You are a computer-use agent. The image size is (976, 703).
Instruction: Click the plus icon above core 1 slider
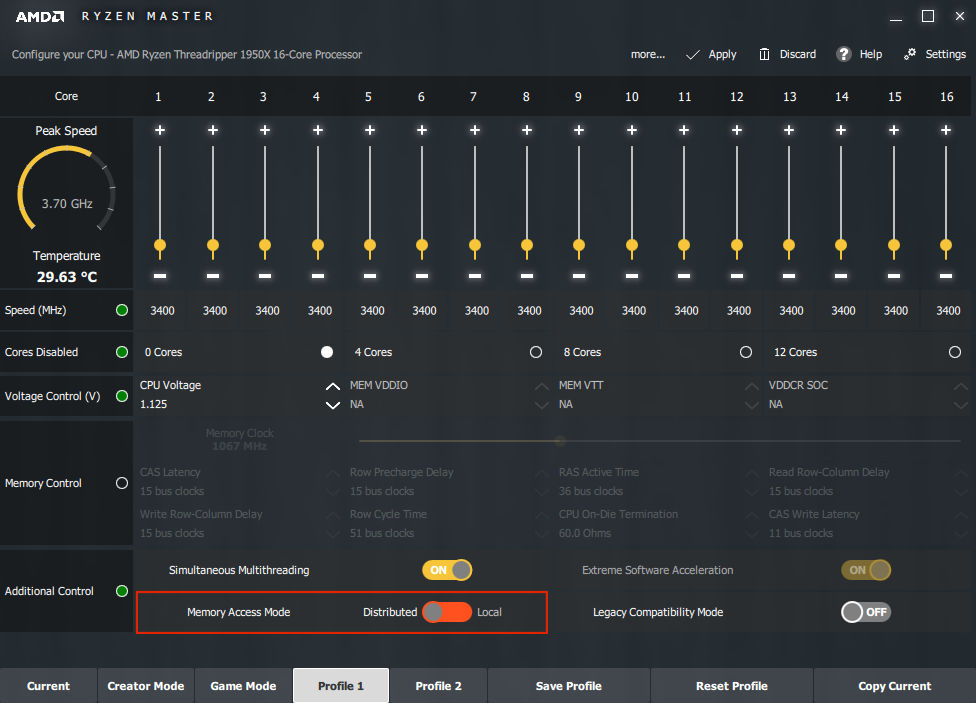pos(160,130)
